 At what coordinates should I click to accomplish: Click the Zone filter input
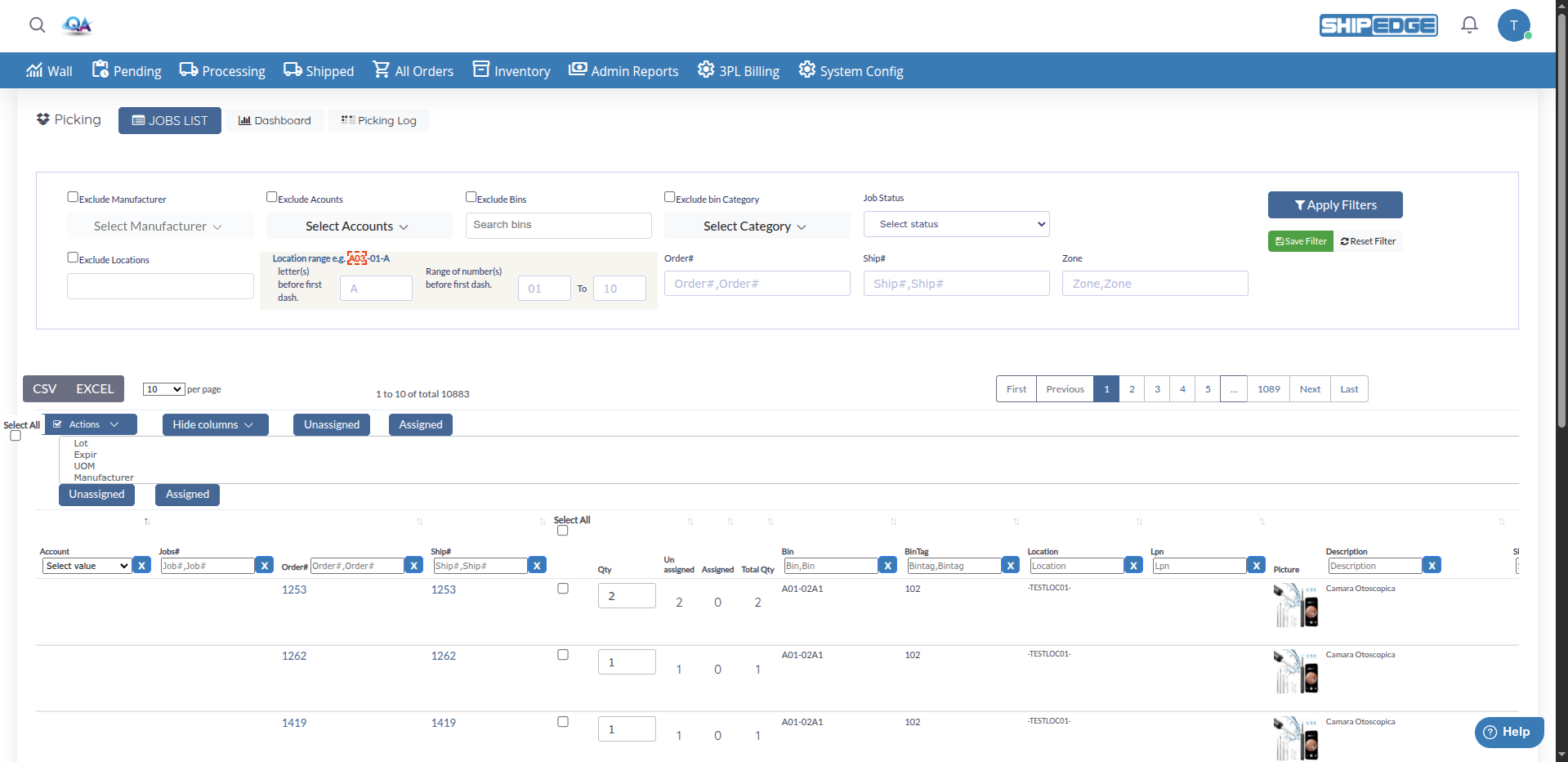pyautogui.click(x=1155, y=284)
